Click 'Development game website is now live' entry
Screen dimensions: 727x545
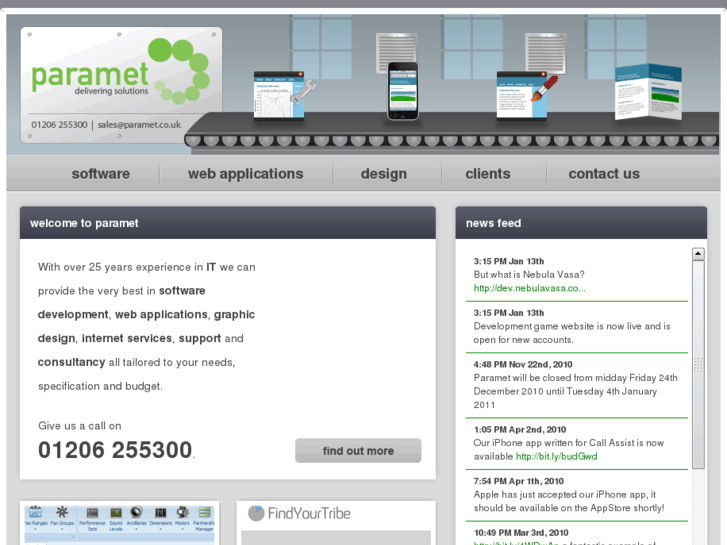[x=572, y=333]
